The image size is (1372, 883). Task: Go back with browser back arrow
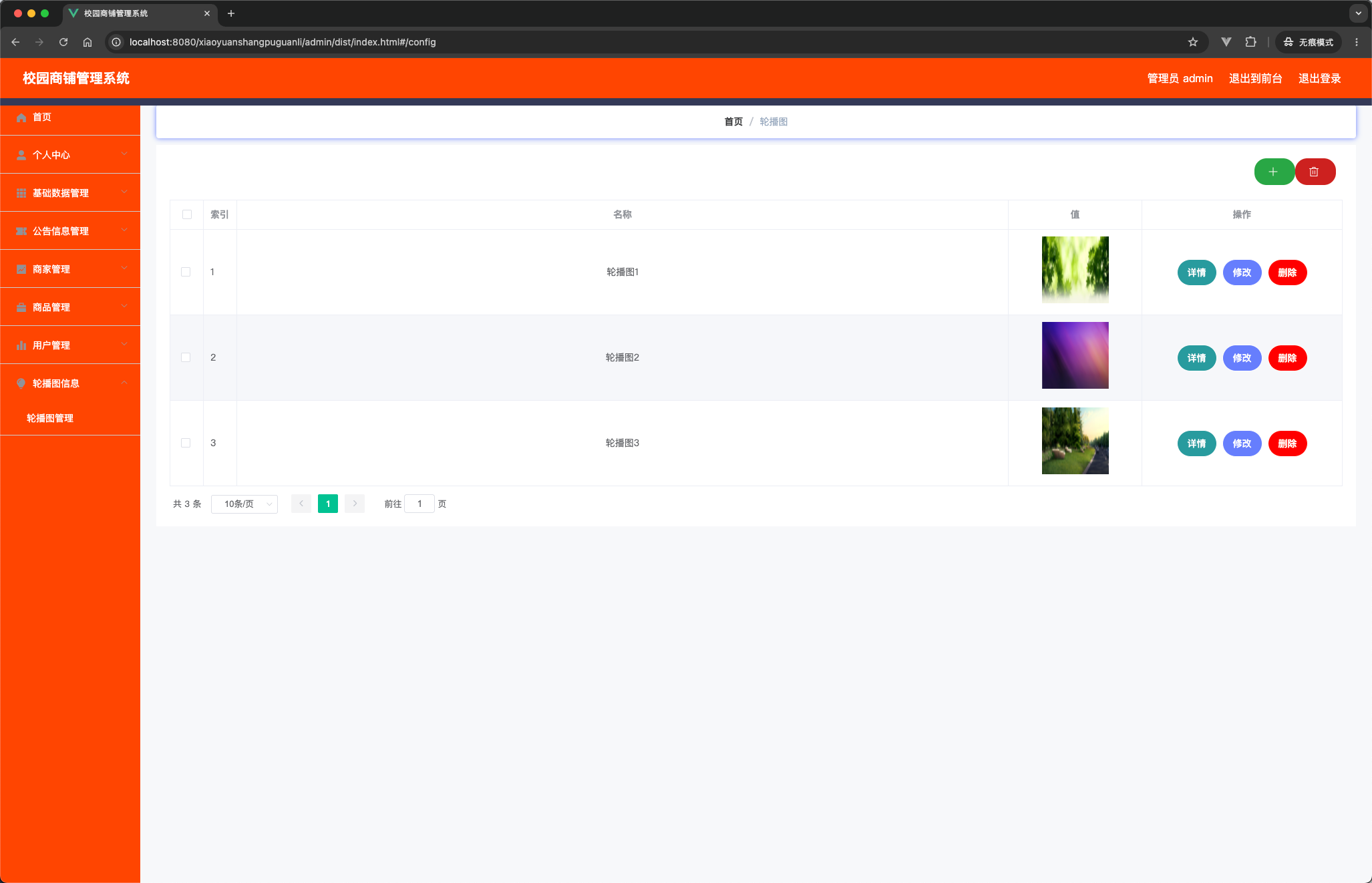tap(15, 42)
